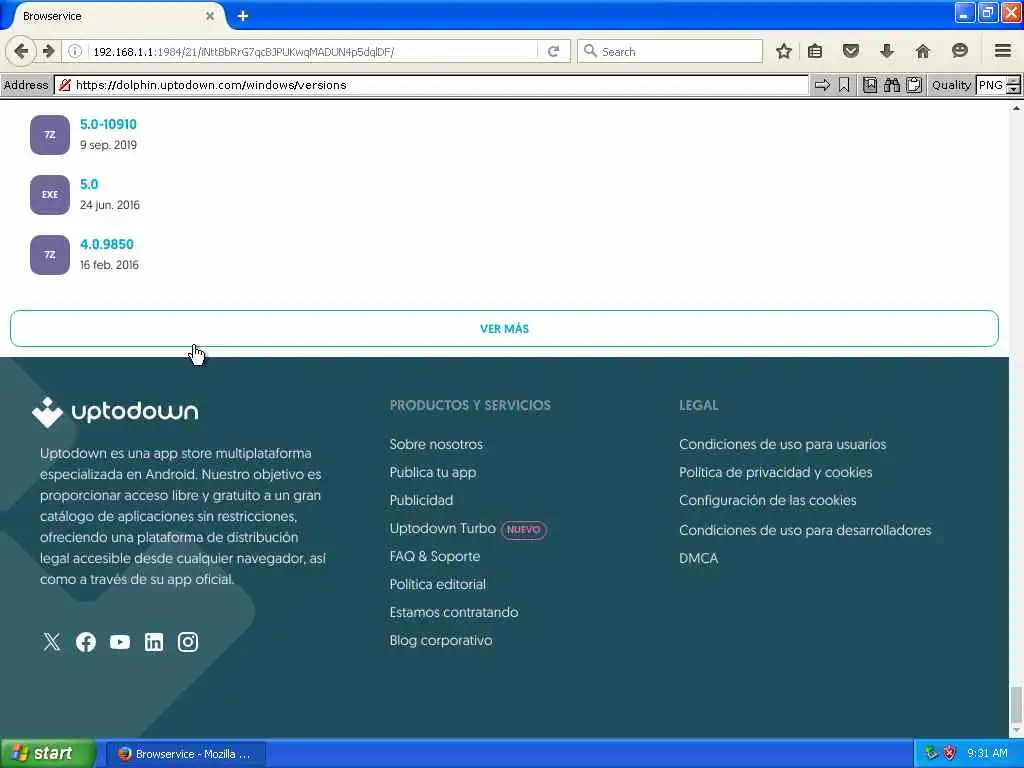Open Blog corporativo link
This screenshot has height=768, width=1024.
(x=441, y=641)
